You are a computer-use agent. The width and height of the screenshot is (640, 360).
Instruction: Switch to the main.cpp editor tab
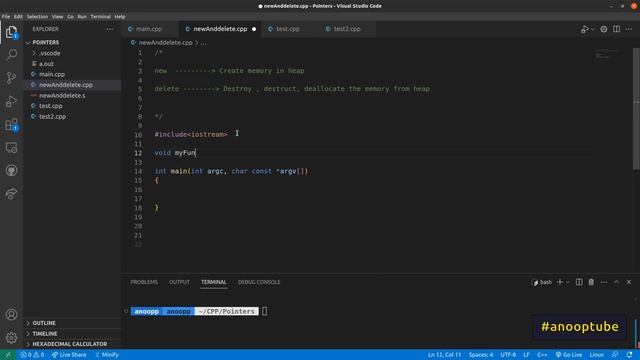(150, 29)
